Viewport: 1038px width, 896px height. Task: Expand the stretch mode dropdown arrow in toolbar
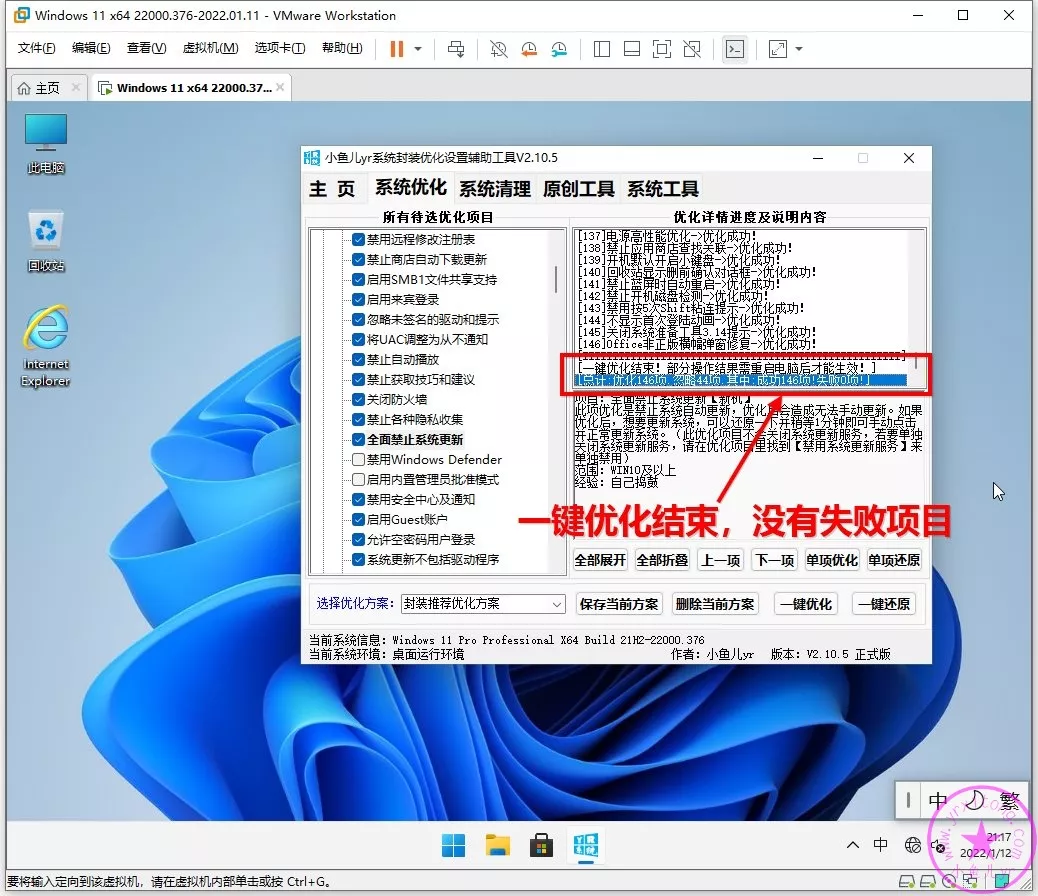(799, 49)
